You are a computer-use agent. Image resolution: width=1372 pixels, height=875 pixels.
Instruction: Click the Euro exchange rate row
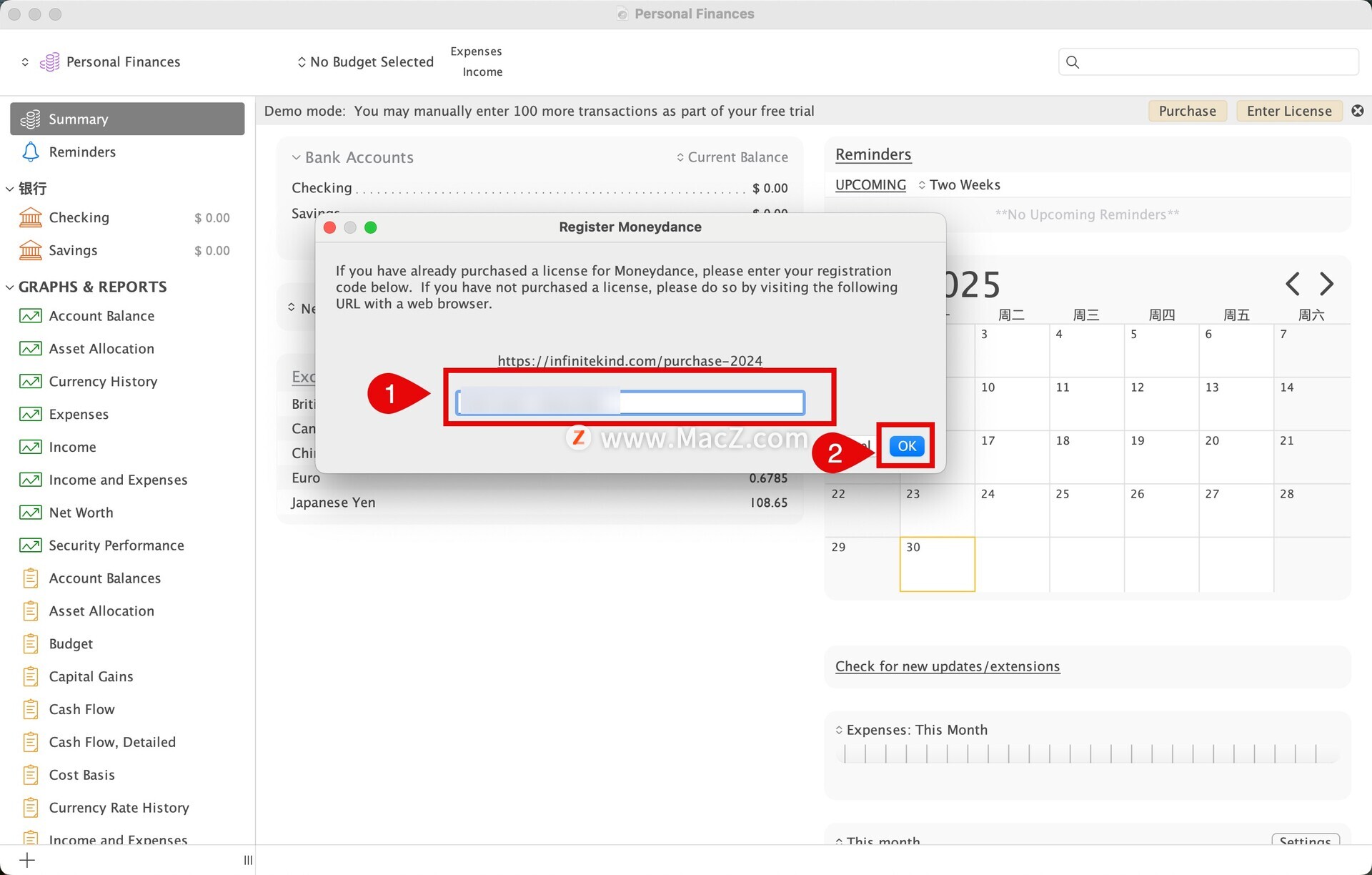click(540, 478)
